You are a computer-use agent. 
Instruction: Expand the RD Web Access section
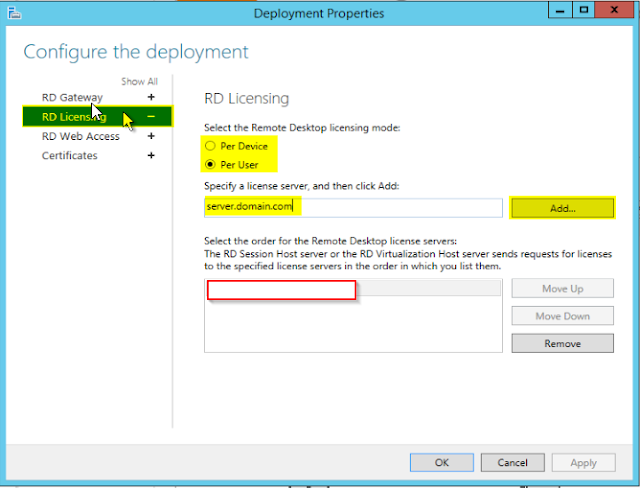[x=151, y=136]
